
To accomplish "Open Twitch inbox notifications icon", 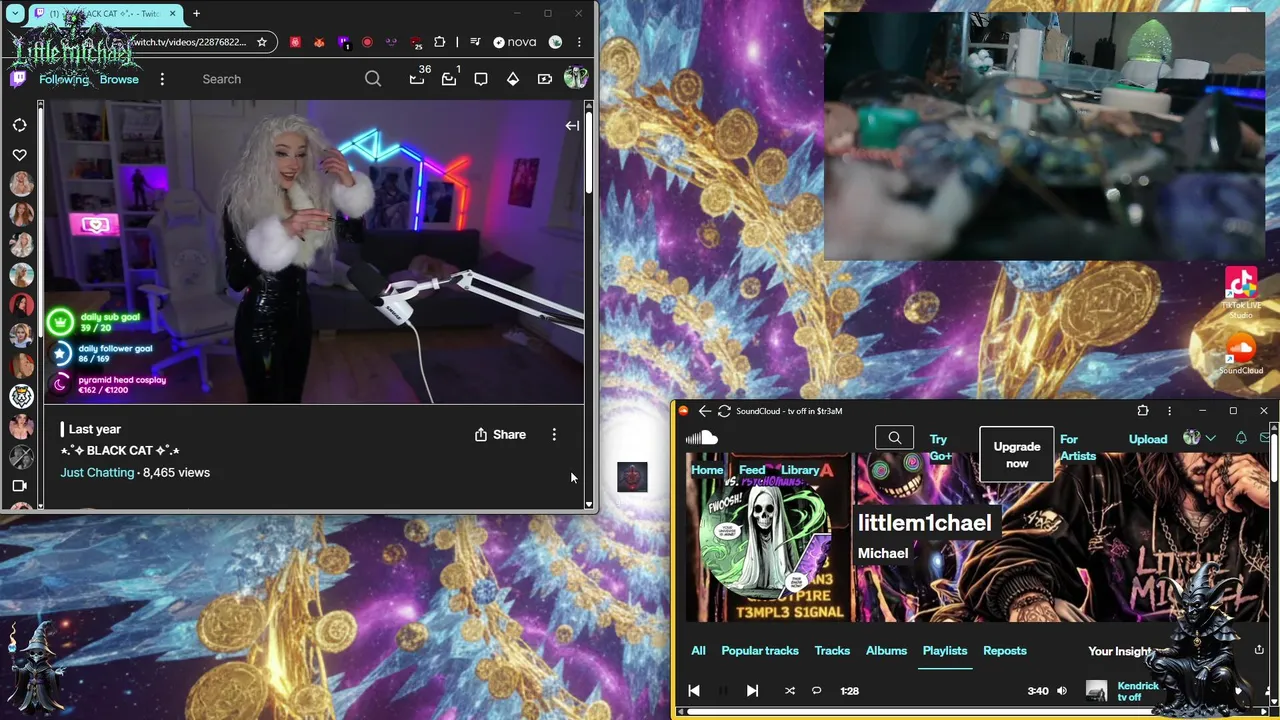I will coord(450,78).
